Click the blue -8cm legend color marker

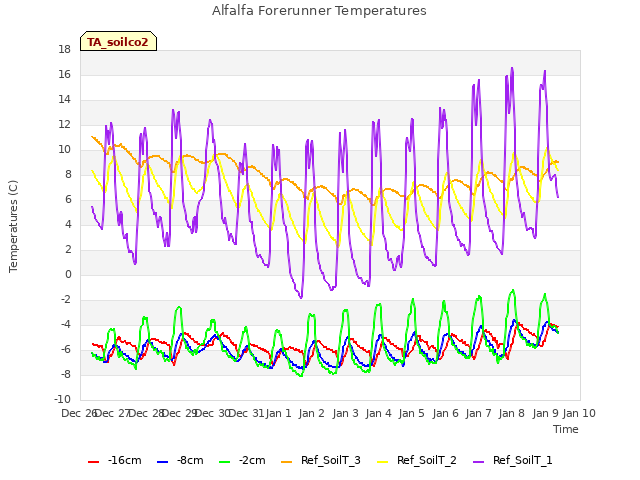162,462
